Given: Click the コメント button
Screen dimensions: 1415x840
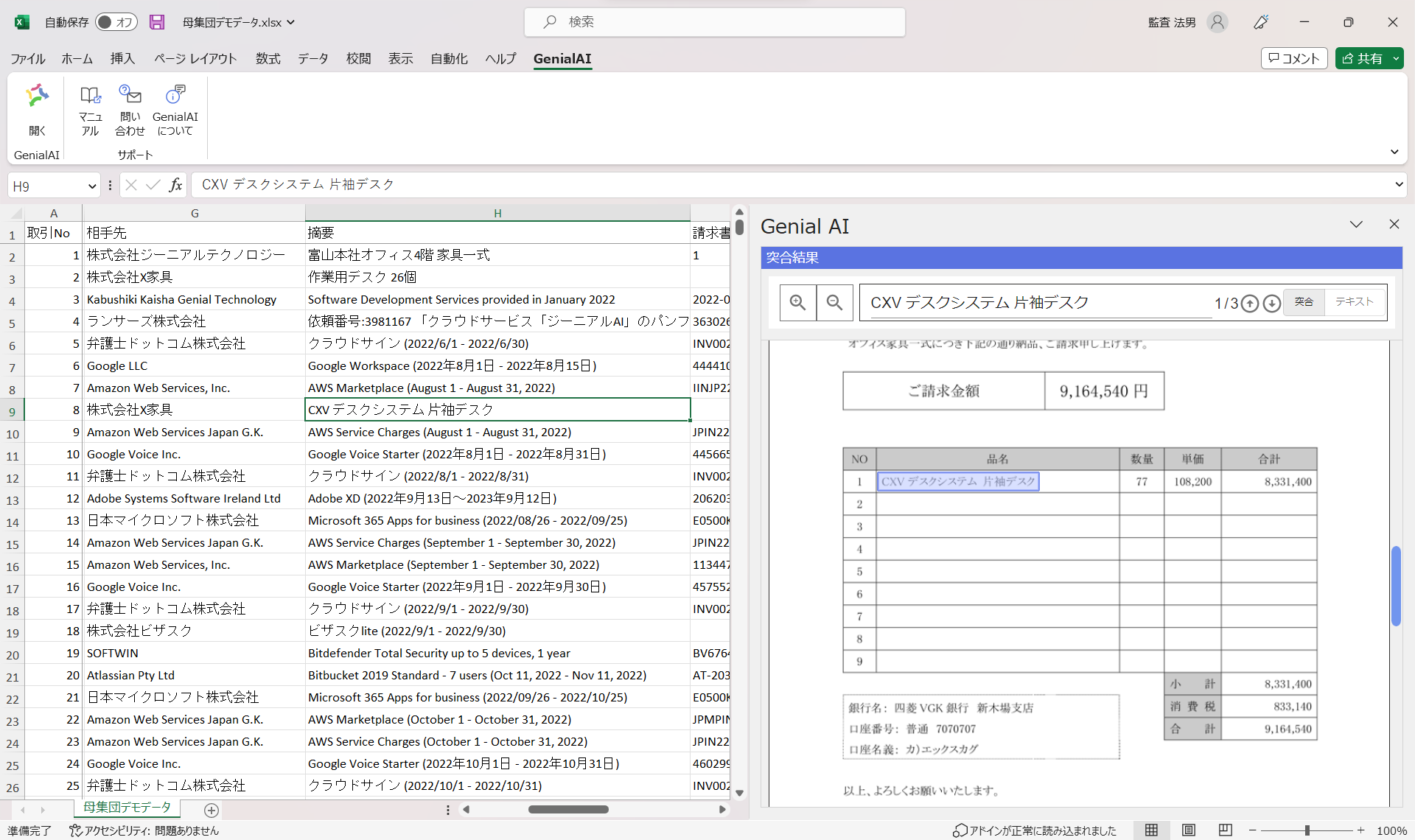Looking at the screenshot, I should click(x=1294, y=58).
